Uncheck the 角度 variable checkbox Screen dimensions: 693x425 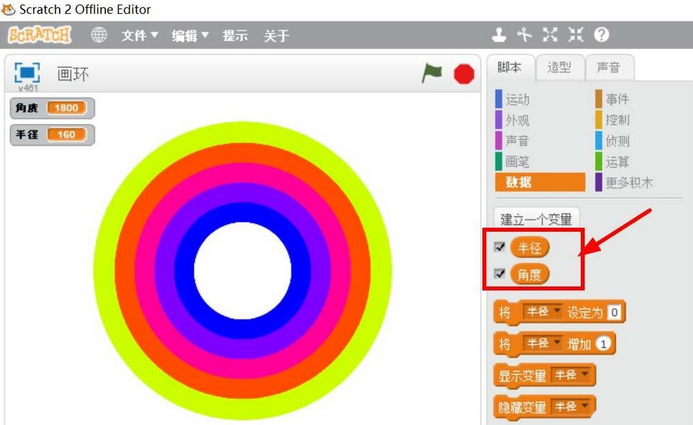(500, 273)
